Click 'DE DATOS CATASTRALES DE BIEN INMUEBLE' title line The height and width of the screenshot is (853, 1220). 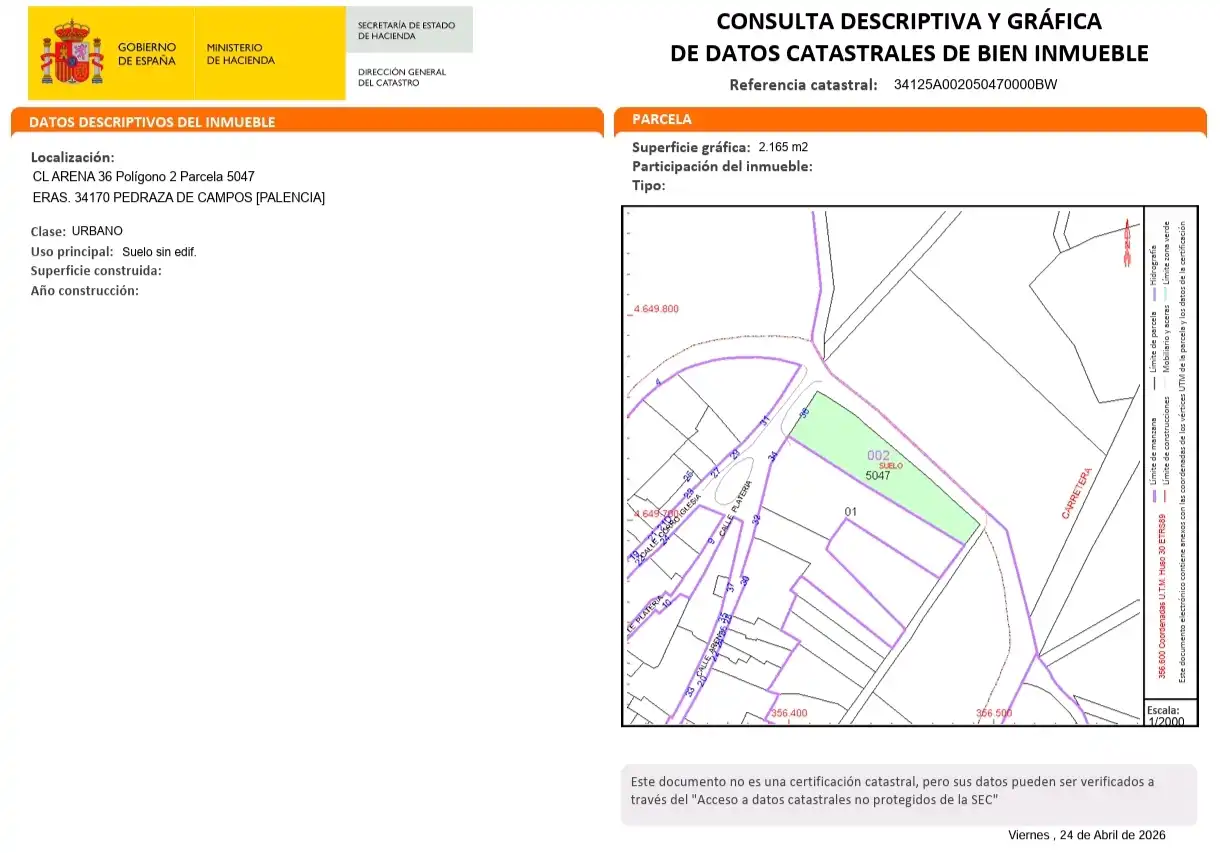(909, 53)
